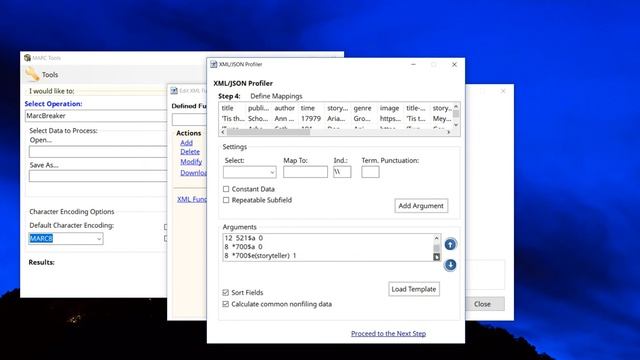Toggle the Constant Data checkbox
Image resolution: width=640 pixels, height=360 pixels.
(226, 189)
